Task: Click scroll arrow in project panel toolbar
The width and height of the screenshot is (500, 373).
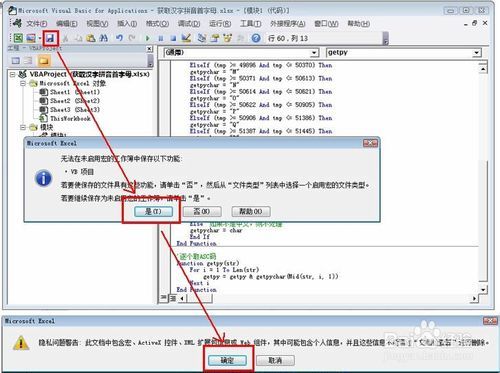Action: tap(150, 61)
